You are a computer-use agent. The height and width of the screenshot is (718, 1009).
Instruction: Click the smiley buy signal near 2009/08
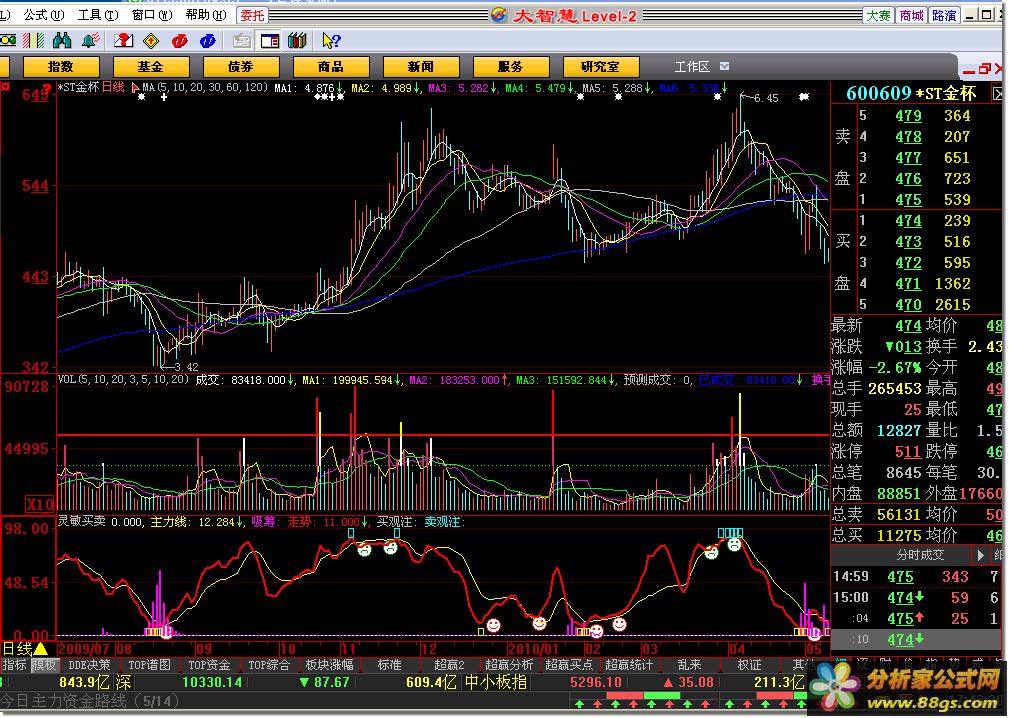coord(167,632)
